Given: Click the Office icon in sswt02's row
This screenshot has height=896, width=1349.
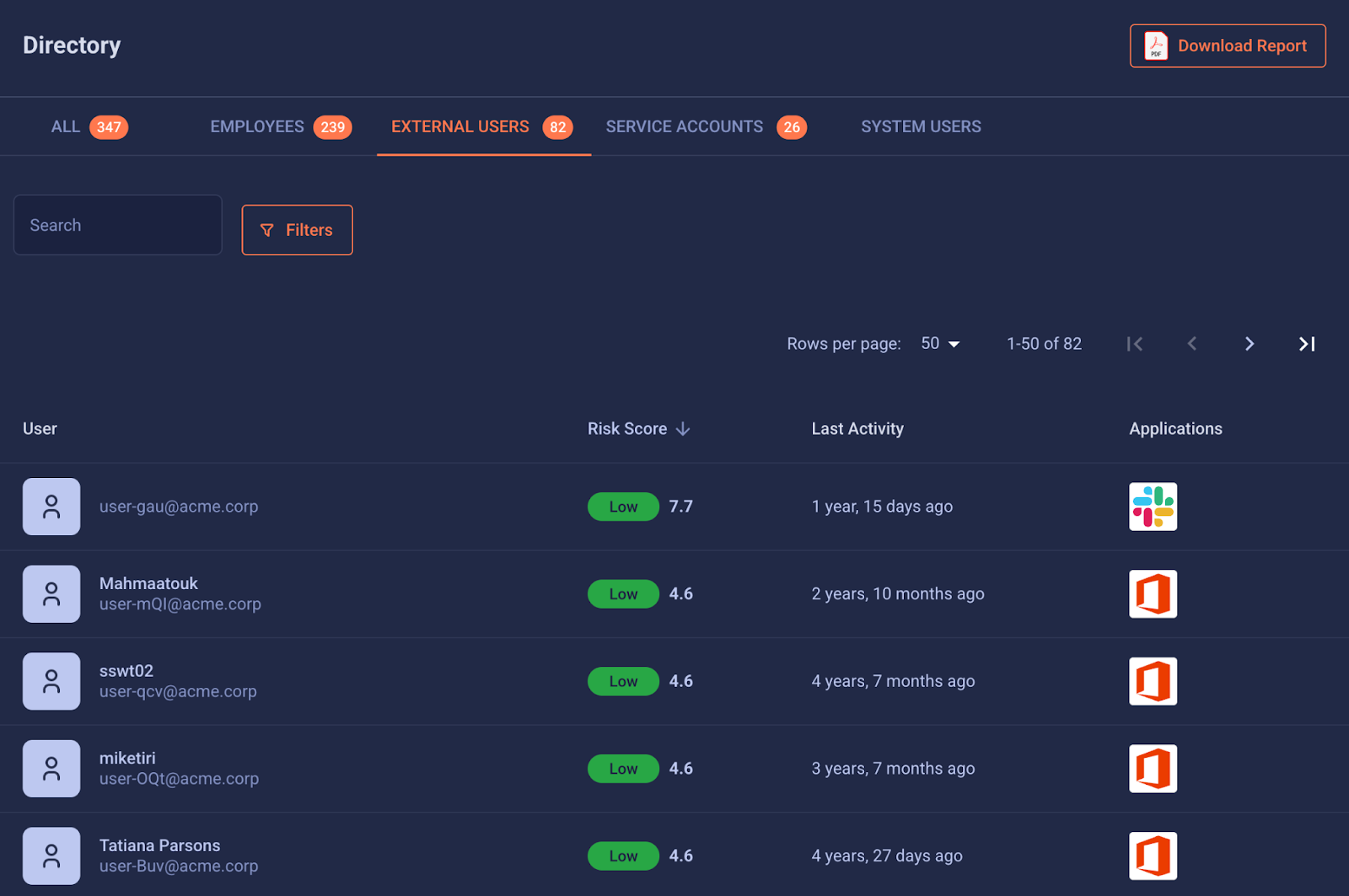Looking at the screenshot, I should 1153,681.
